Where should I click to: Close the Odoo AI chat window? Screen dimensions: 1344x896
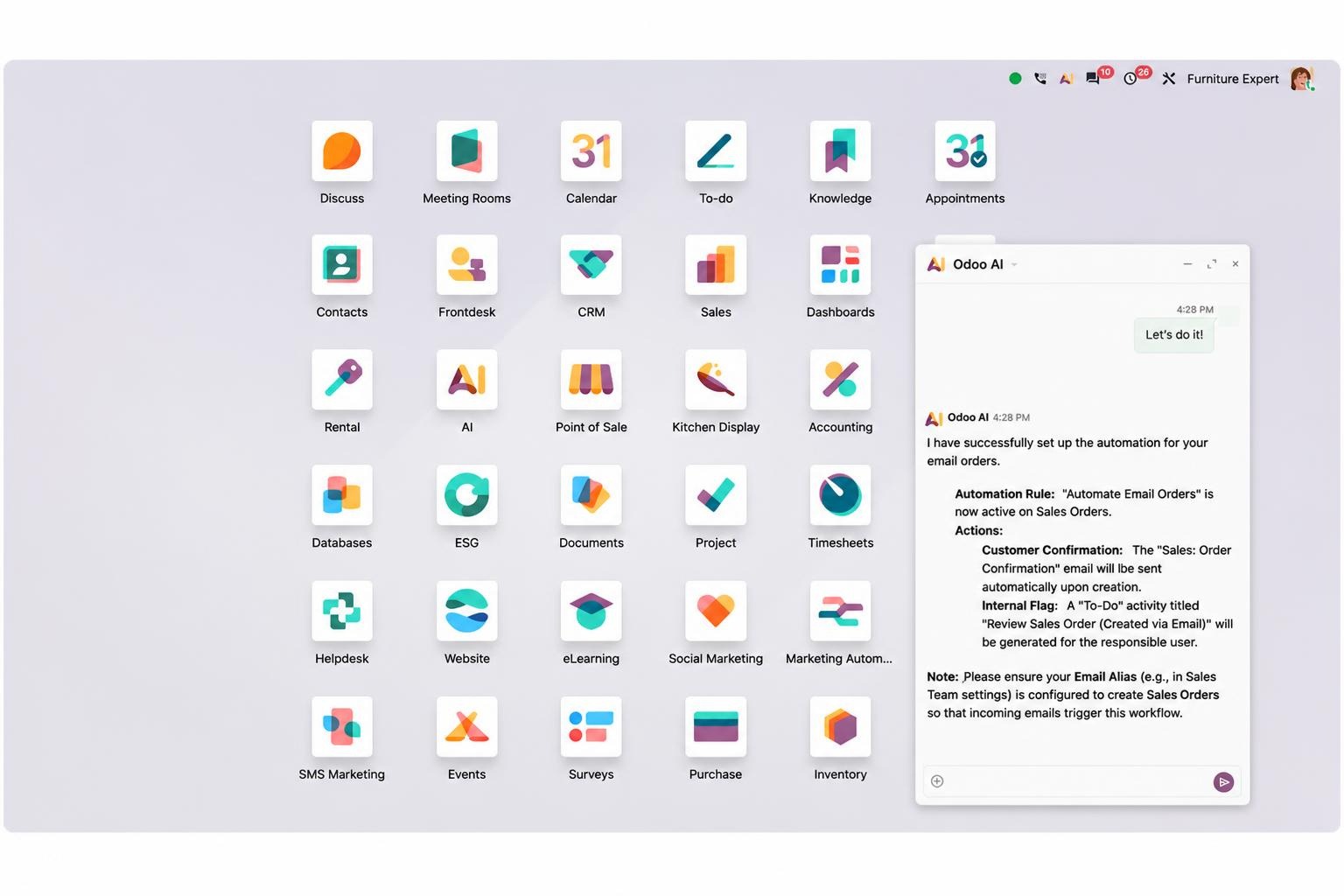tap(1235, 263)
